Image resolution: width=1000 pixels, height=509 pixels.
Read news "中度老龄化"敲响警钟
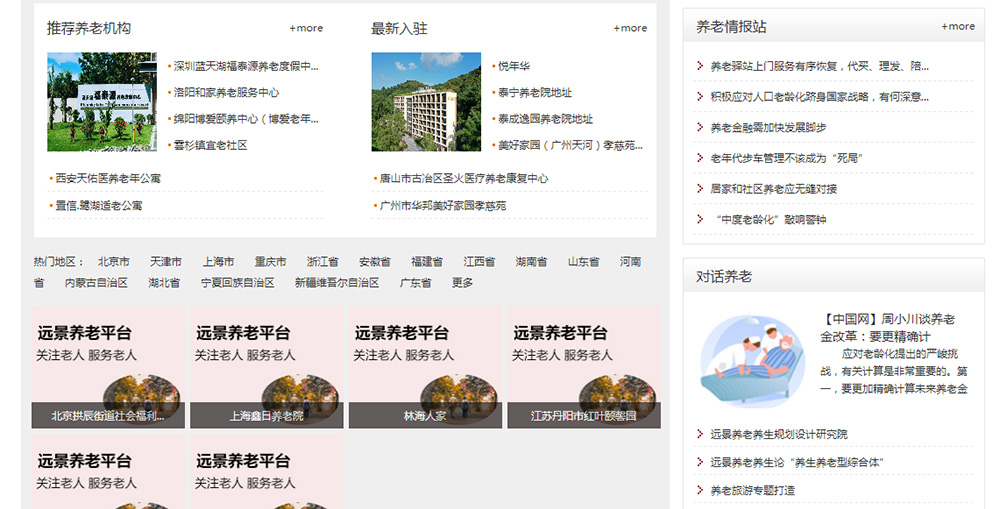coord(768,219)
